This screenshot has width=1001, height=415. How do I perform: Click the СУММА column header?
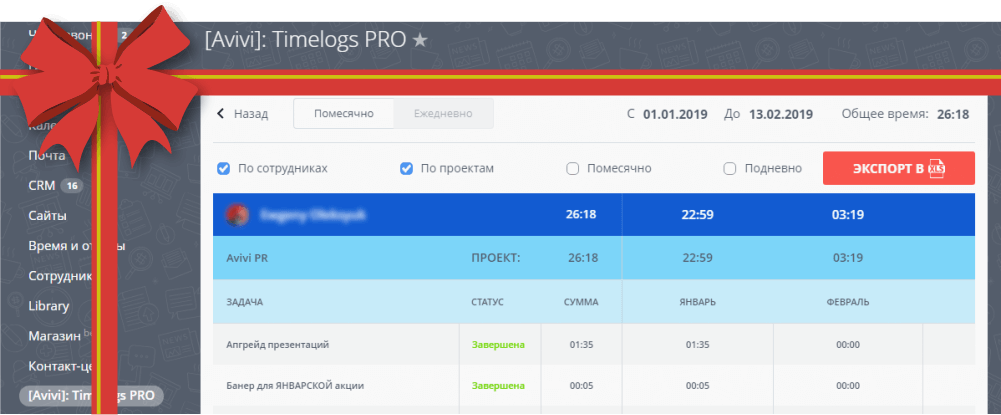click(581, 302)
